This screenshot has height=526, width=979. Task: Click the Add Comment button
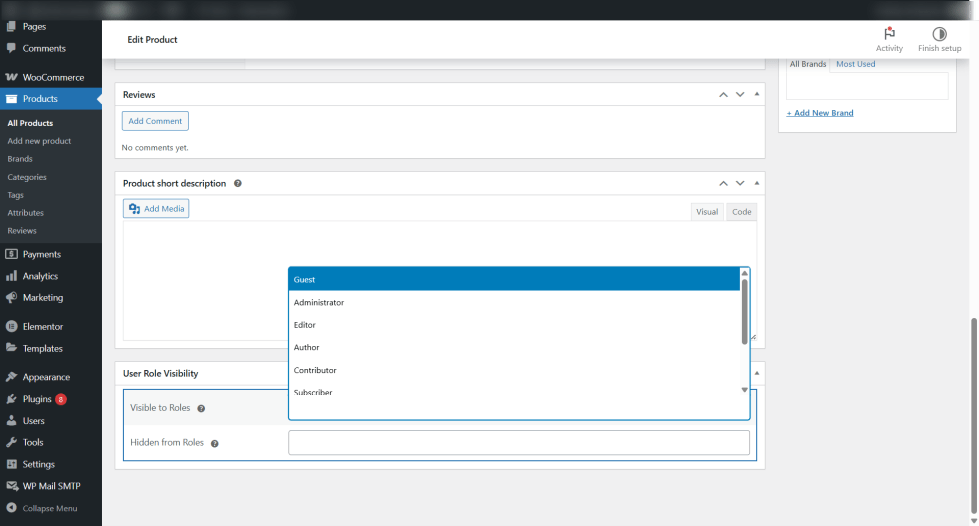pos(155,121)
